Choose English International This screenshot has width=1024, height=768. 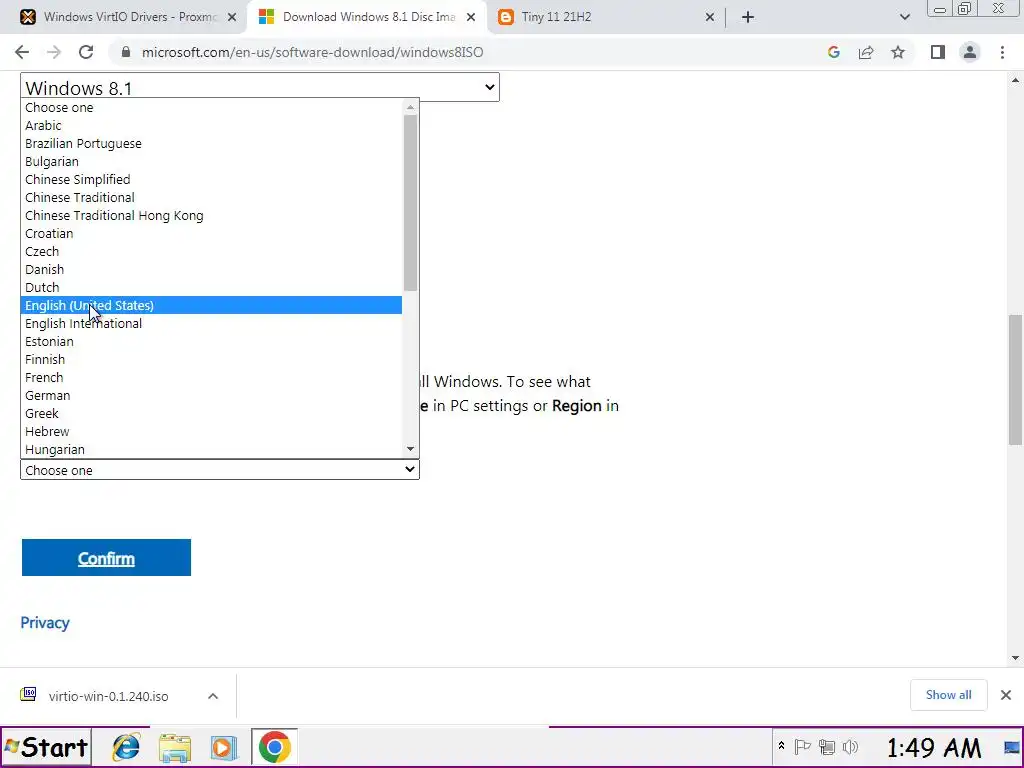212,323
